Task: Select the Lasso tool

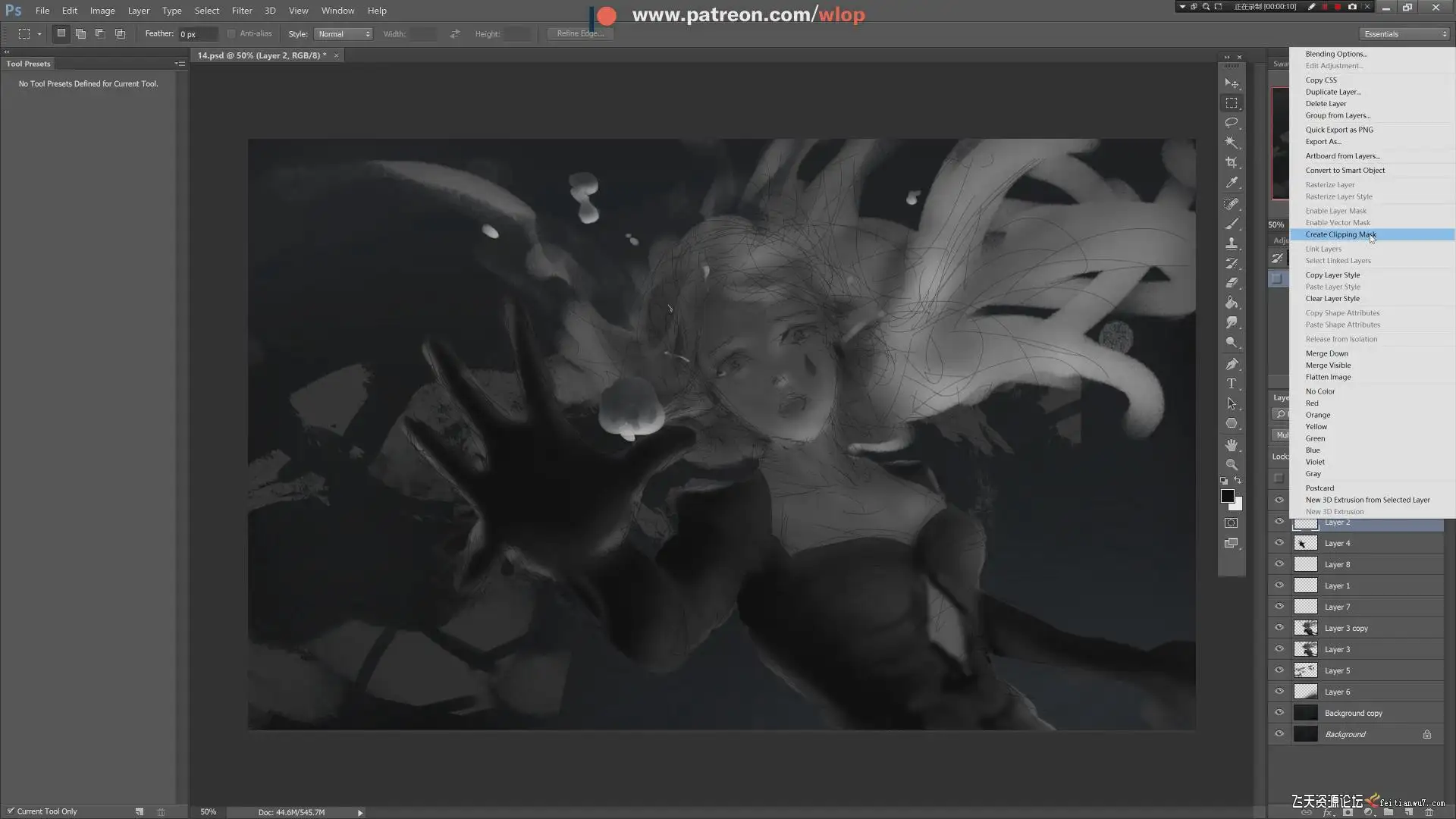Action: pos(1231,122)
